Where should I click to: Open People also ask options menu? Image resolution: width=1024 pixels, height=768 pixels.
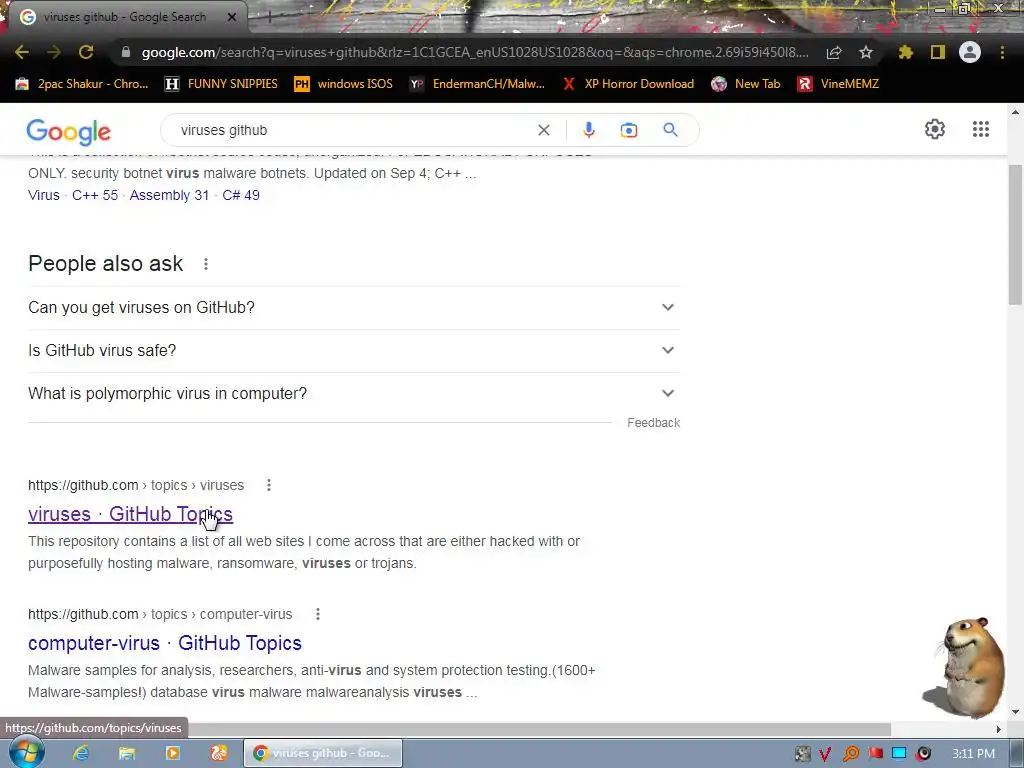click(x=206, y=264)
